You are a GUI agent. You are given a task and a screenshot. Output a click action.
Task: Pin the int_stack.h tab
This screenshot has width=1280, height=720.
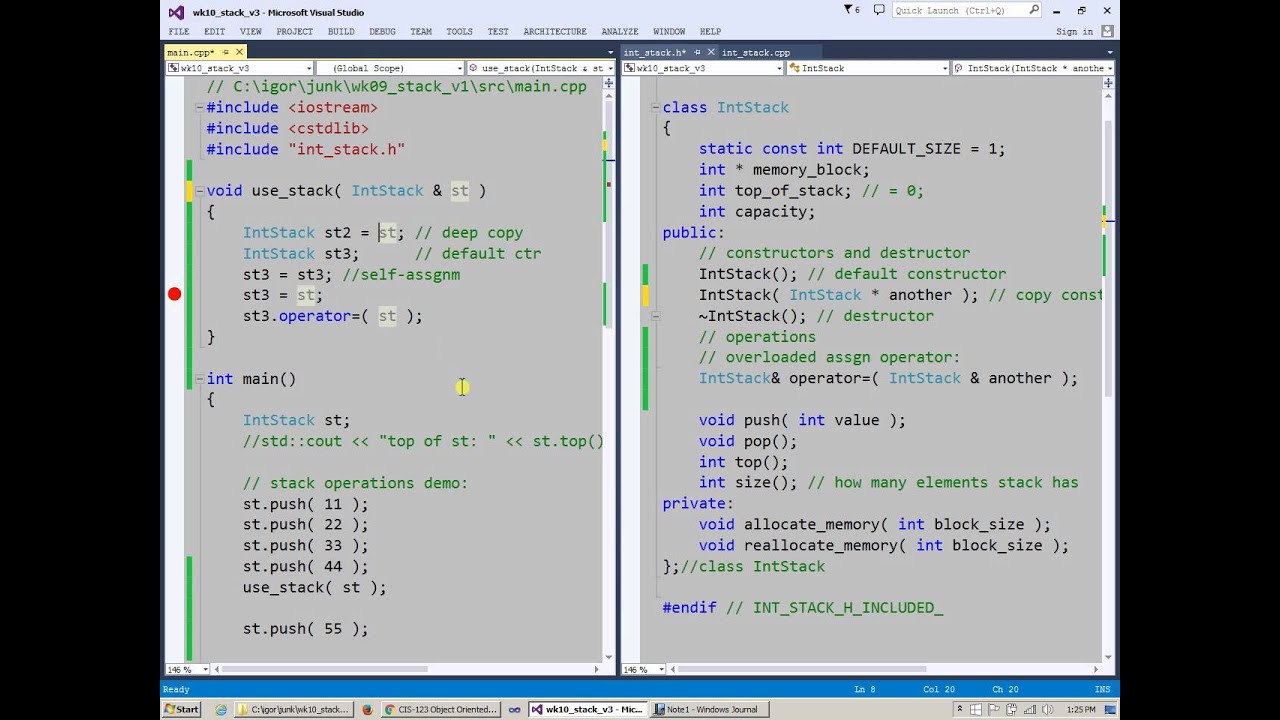point(697,52)
